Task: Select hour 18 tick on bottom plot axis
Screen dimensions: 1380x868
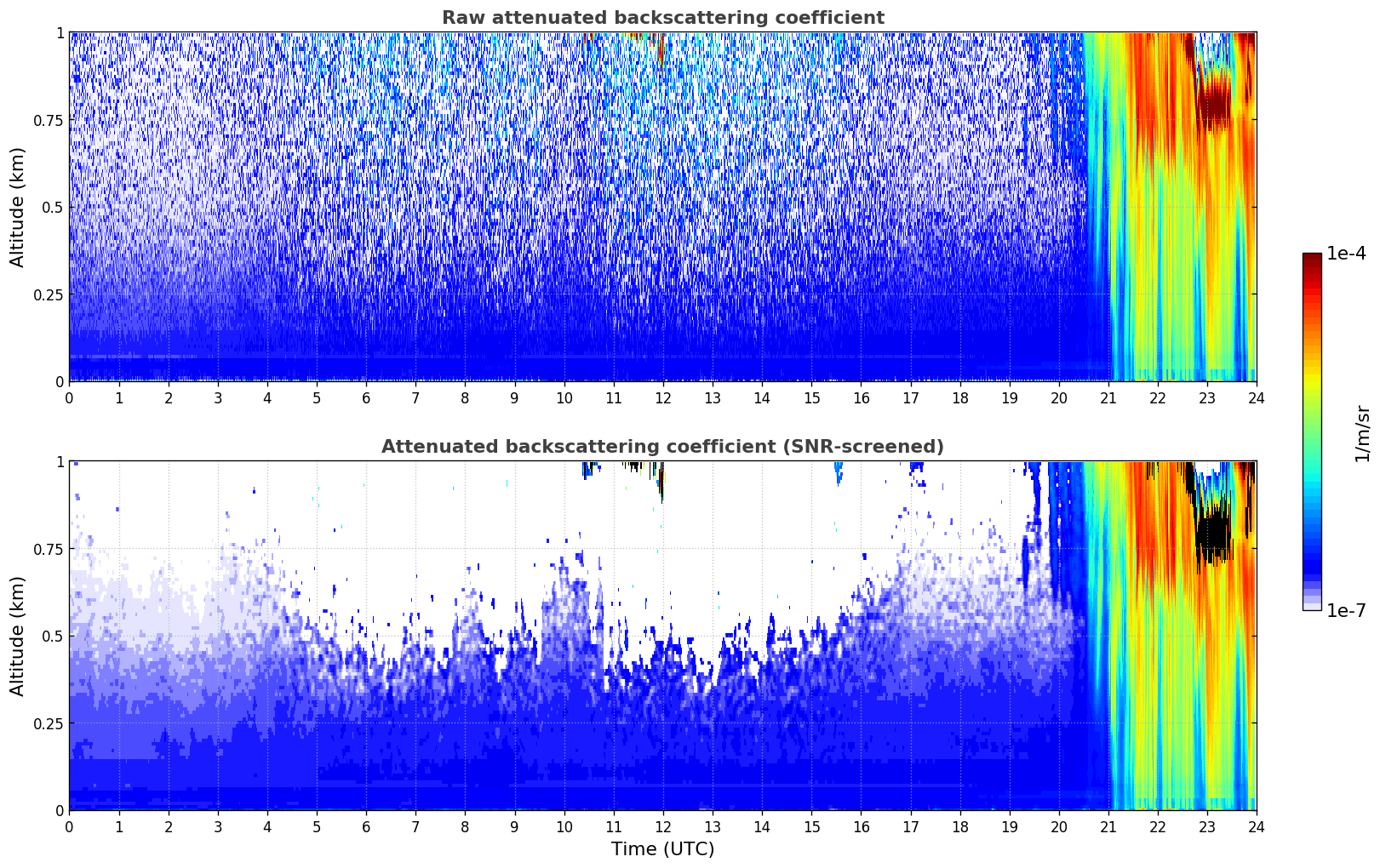Action: (960, 826)
